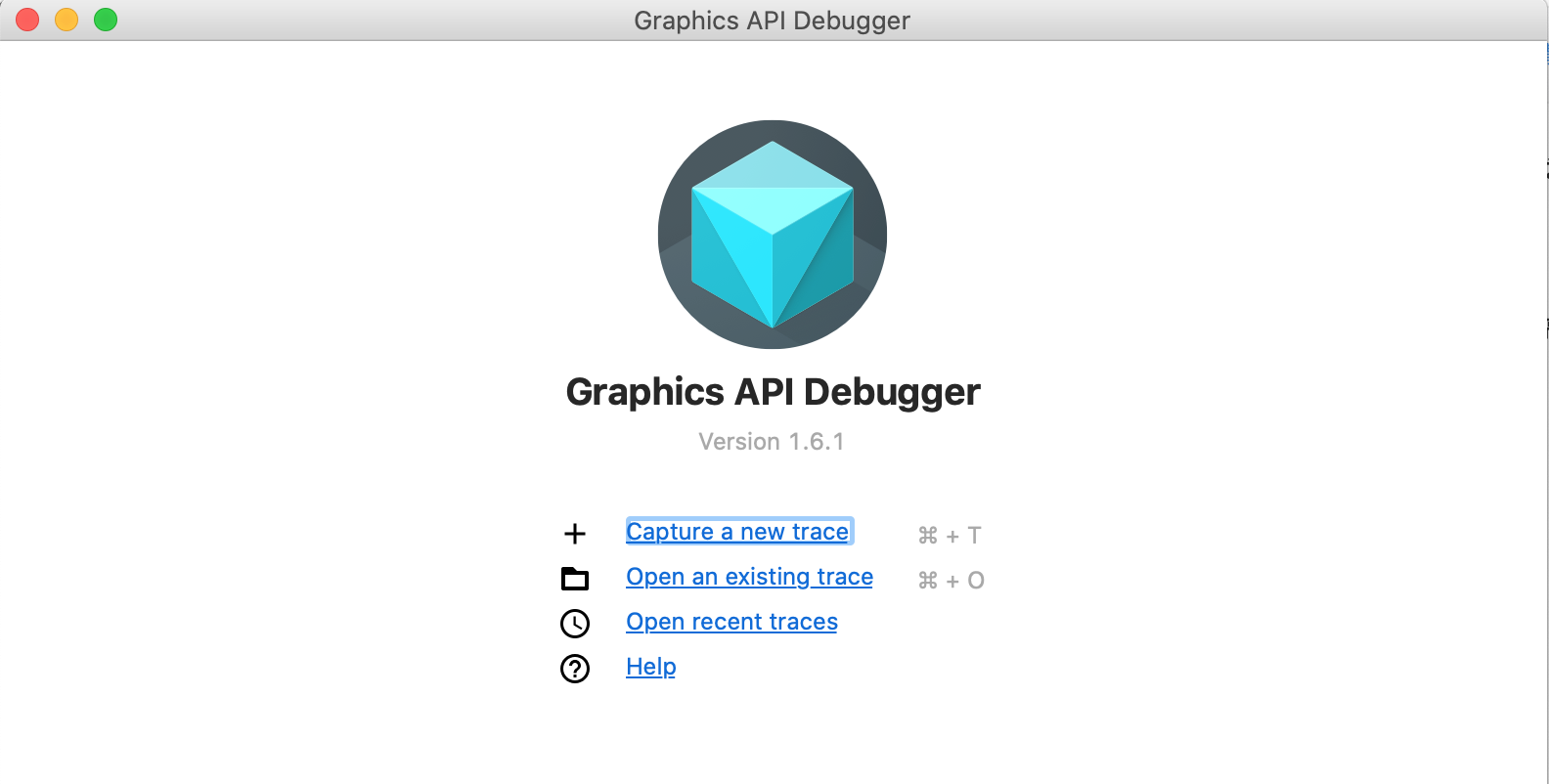Click the Version 1.6.1 text
This screenshot has height=784, width=1549.
pyautogui.click(x=772, y=442)
